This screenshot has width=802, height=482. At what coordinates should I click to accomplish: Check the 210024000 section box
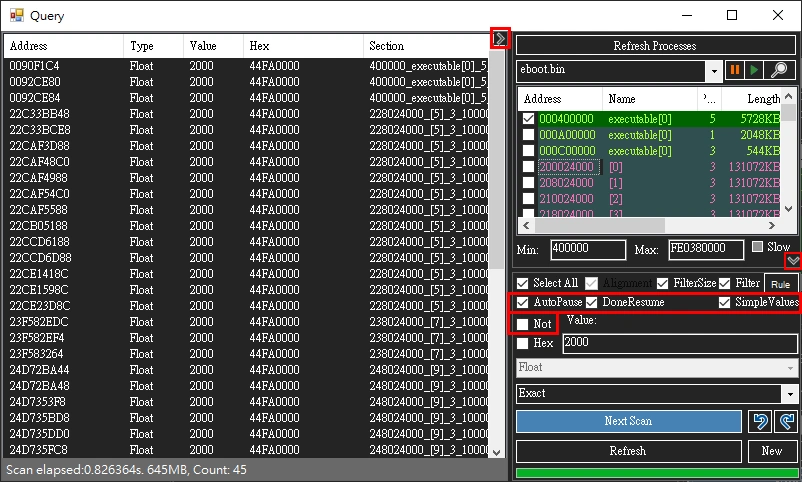pyautogui.click(x=528, y=199)
